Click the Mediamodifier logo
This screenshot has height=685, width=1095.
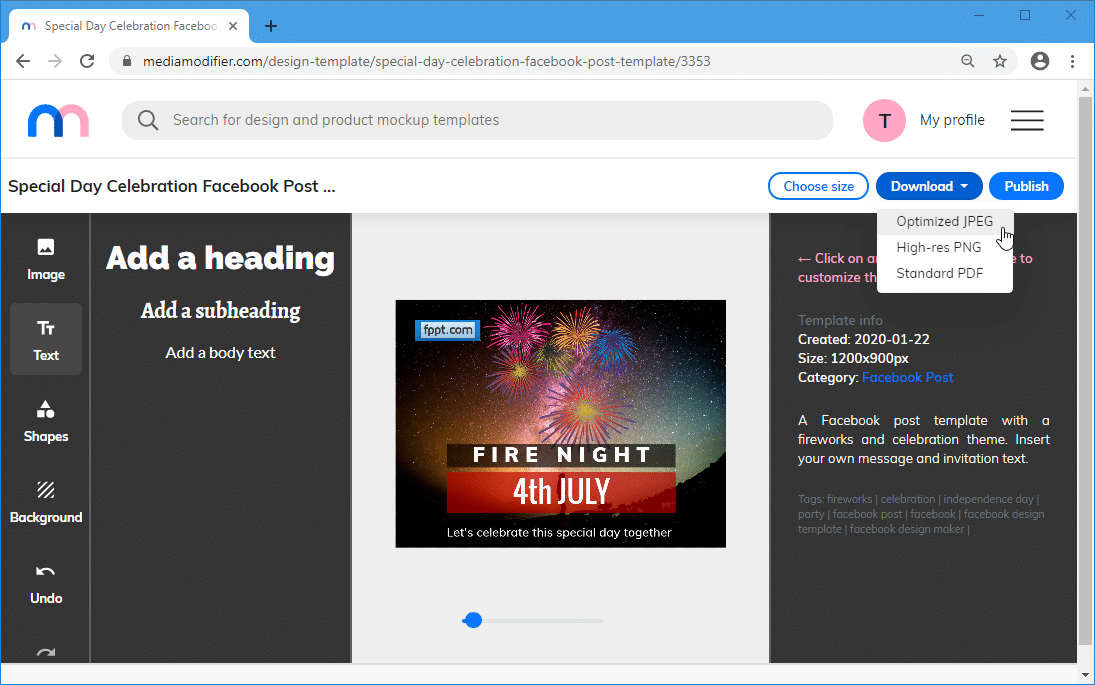point(58,120)
